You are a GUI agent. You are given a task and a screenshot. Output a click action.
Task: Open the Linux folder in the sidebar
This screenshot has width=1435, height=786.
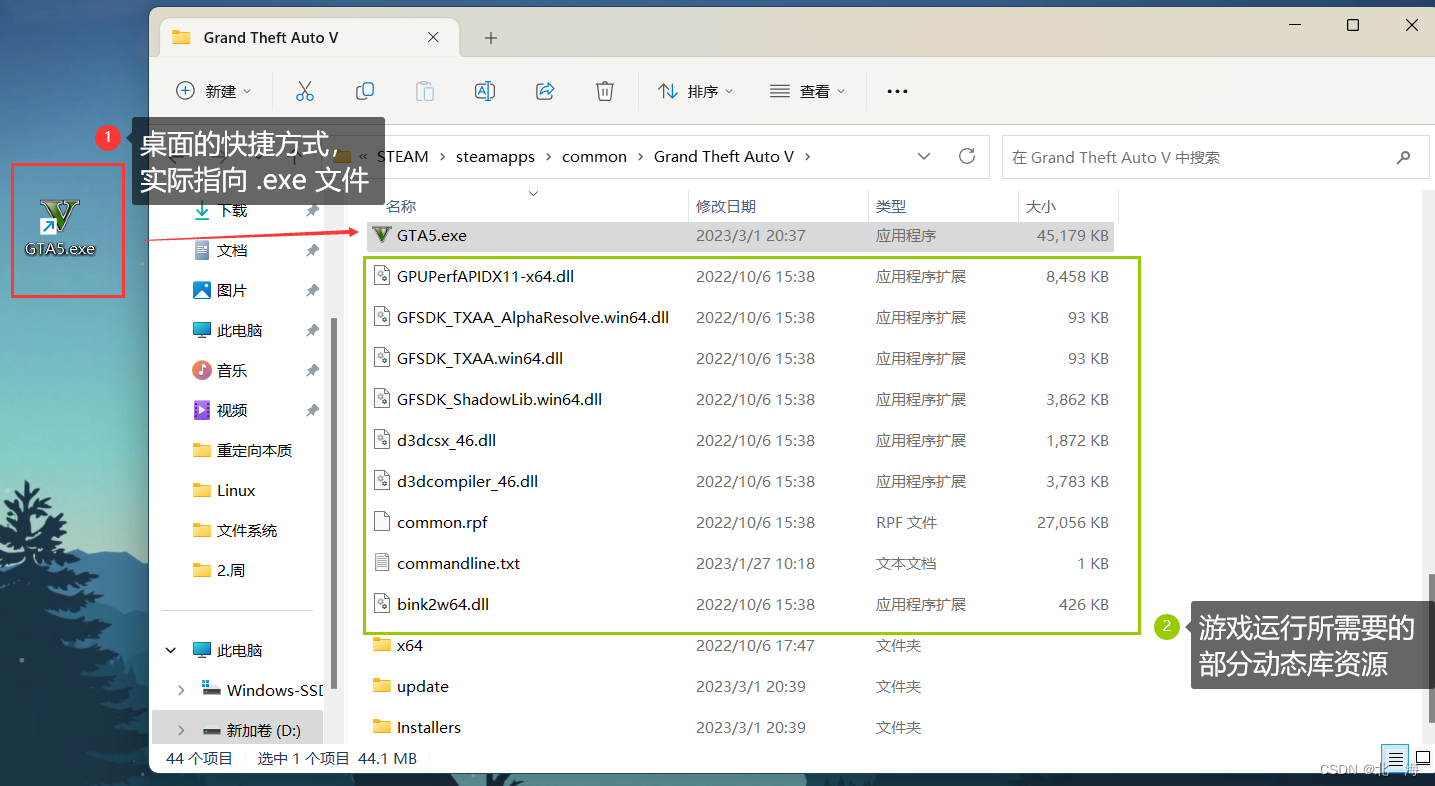(225, 490)
